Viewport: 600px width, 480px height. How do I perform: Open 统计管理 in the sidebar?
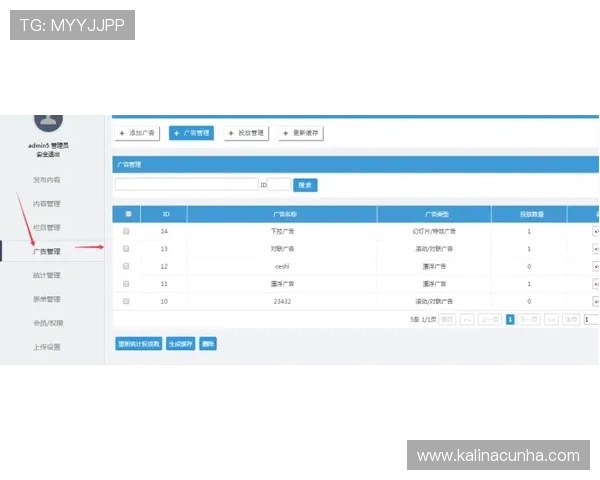pos(46,275)
